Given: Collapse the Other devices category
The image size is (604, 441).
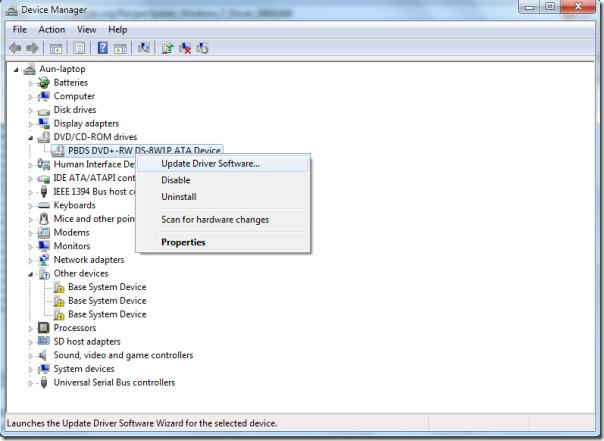Looking at the screenshot, I should point(31,273).
